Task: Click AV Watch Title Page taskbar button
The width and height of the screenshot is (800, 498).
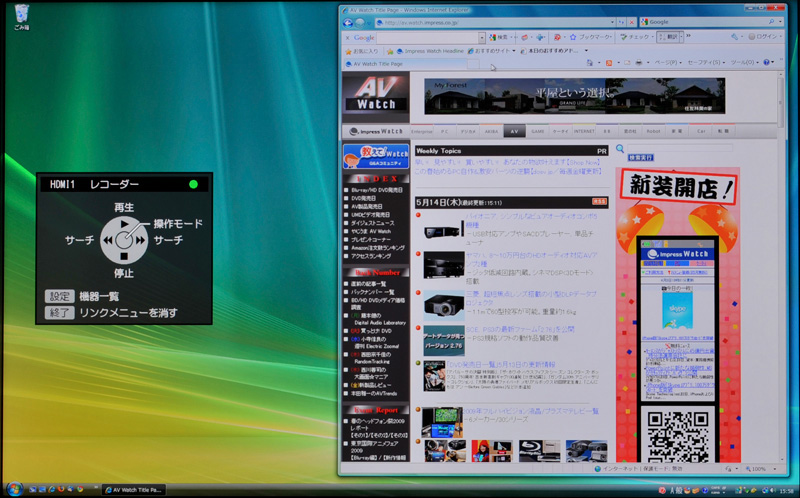Action: [x=134, y=490]
